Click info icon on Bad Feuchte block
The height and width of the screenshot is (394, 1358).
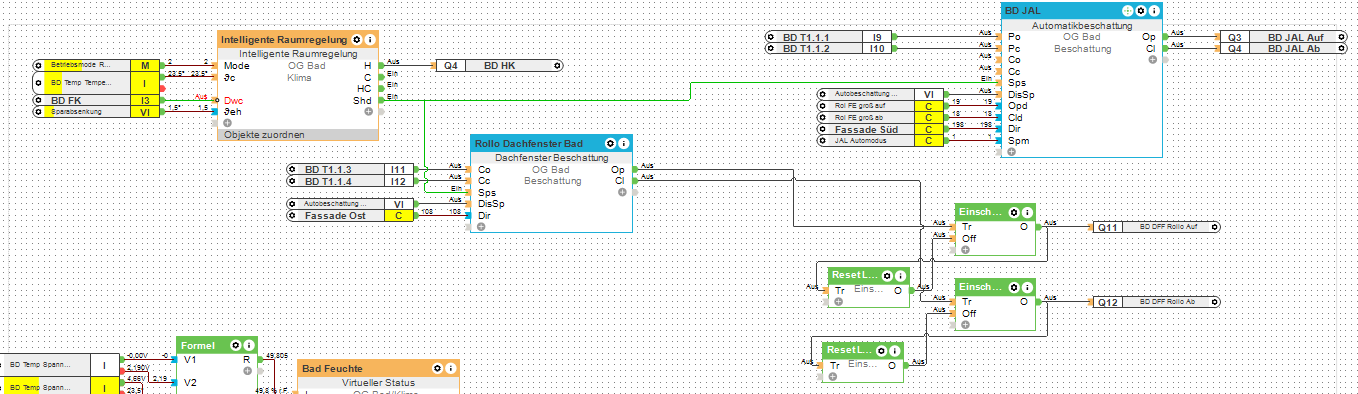450,369
